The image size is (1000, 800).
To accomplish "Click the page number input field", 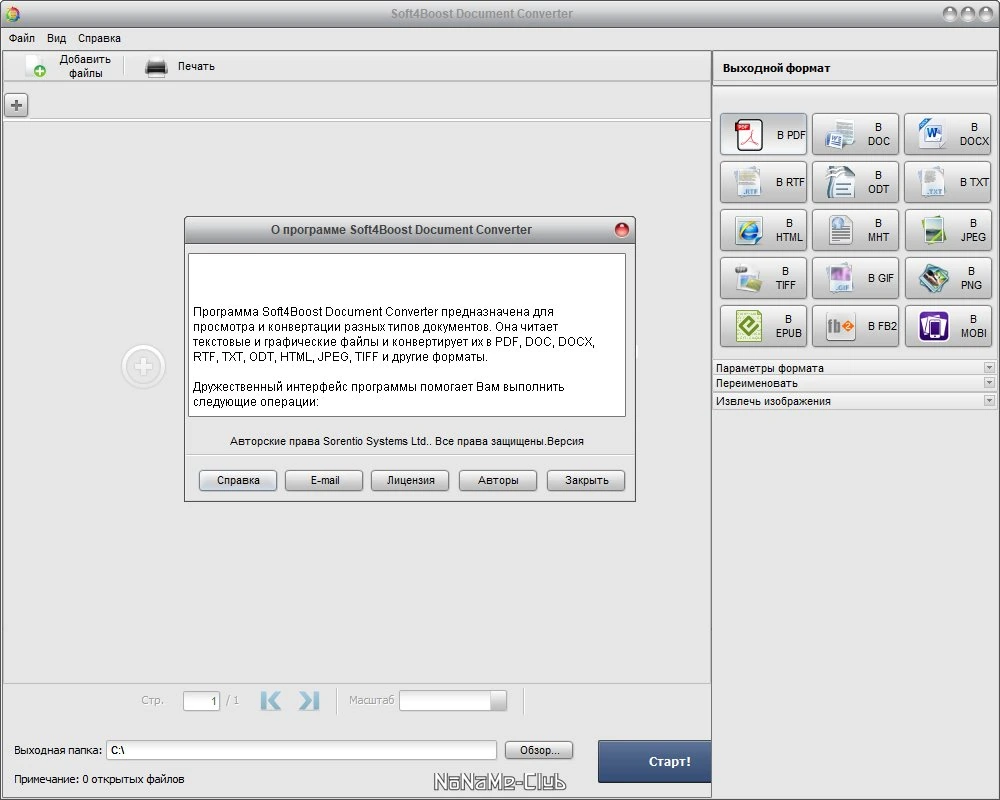I will point(201,700).
